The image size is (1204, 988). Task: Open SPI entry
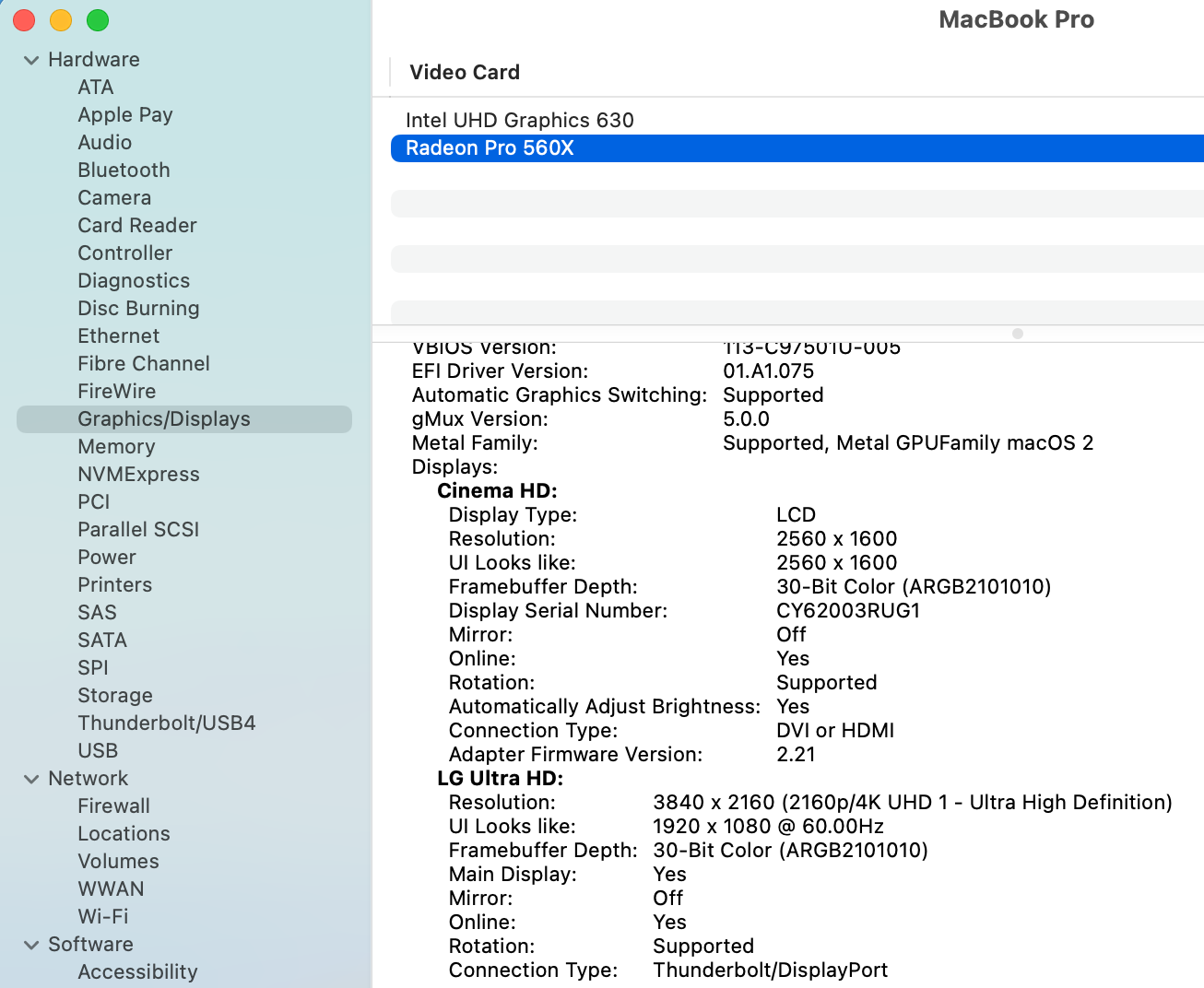[x=93, y=668]
